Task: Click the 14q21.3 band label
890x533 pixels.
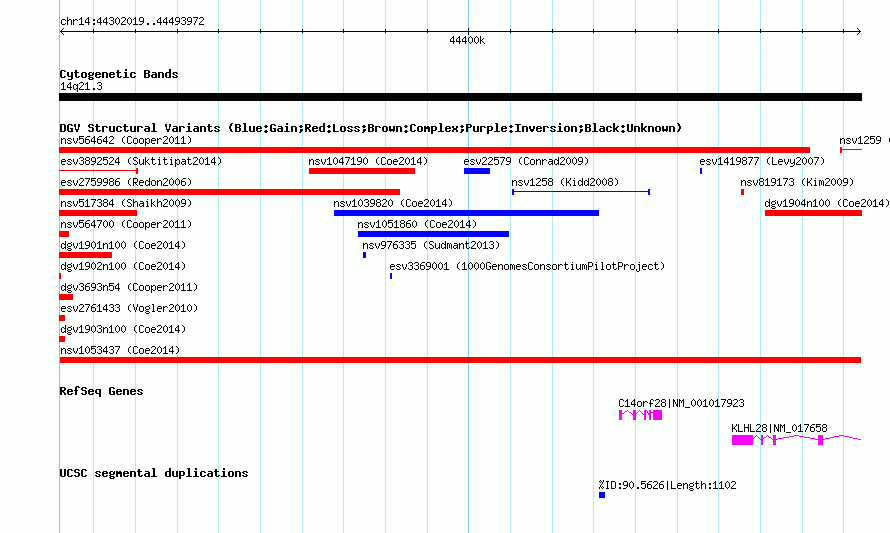Action: point(81,86)
